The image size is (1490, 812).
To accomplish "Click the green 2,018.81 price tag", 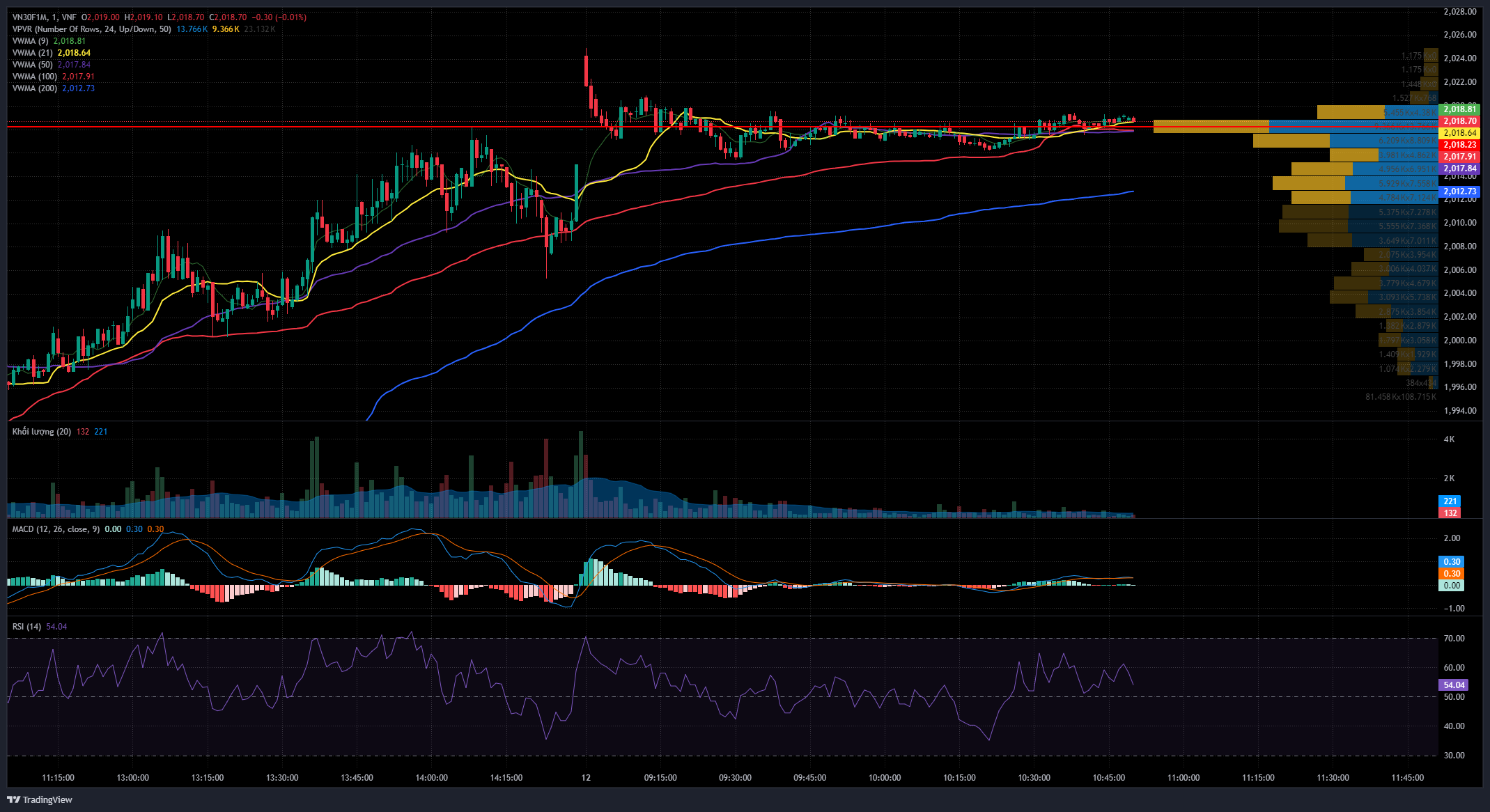I will (x=1459, y=109).
